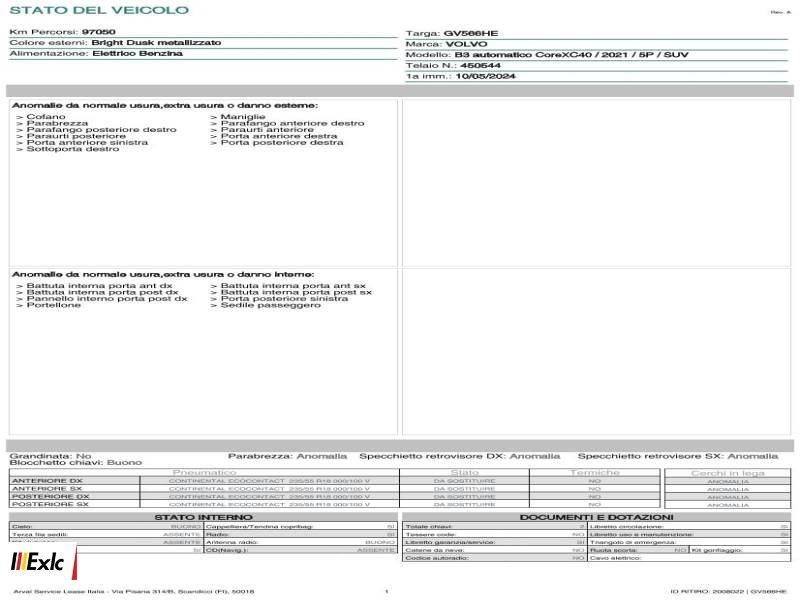Click the 'STATO DEL VEICOLO' title
Image resolution: width=800 pixels, height=600 pixels.
click(99, 10)
